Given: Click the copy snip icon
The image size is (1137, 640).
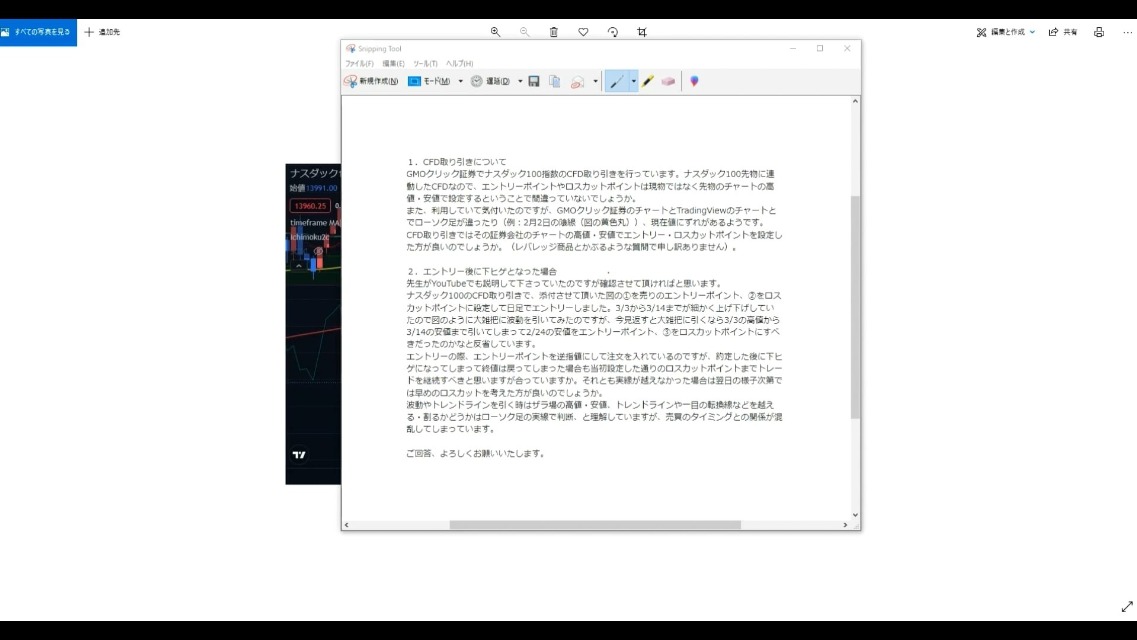Looking at the screenshot, I should pyautogui.click(x=554, y=81).
